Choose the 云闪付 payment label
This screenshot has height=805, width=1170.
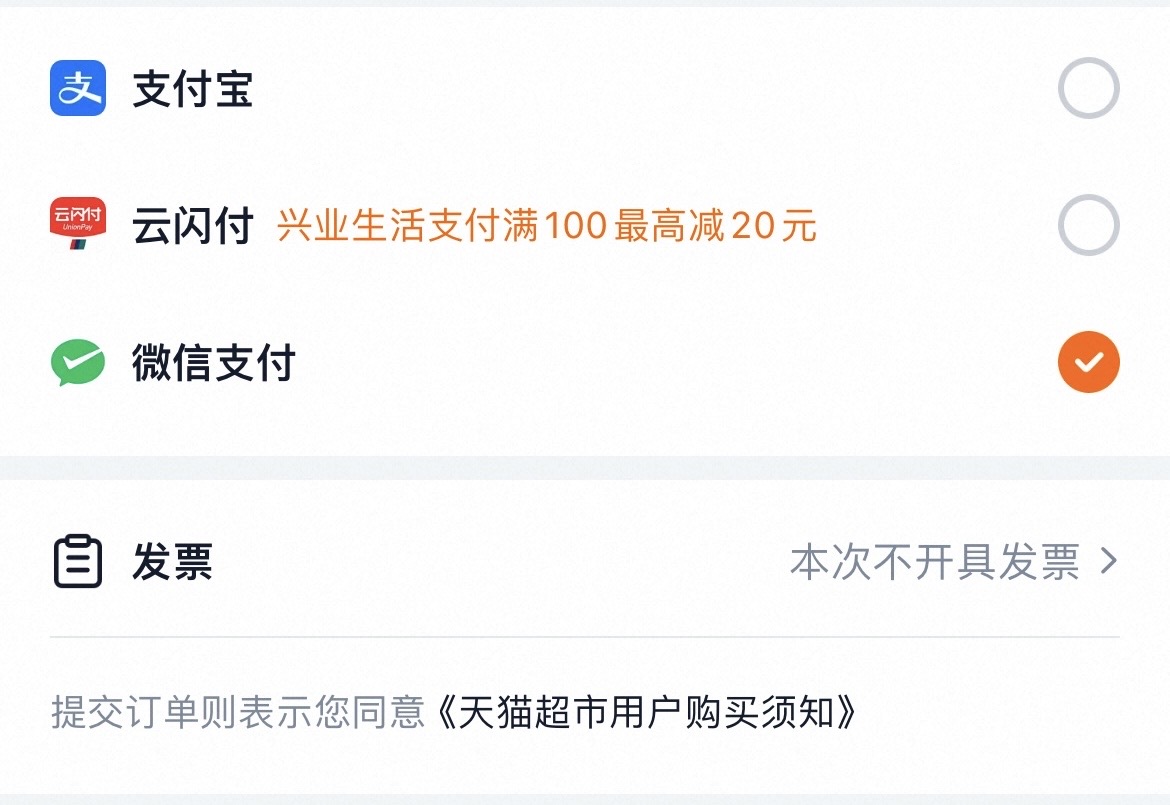pyautogui.click(x=193, y=227)
